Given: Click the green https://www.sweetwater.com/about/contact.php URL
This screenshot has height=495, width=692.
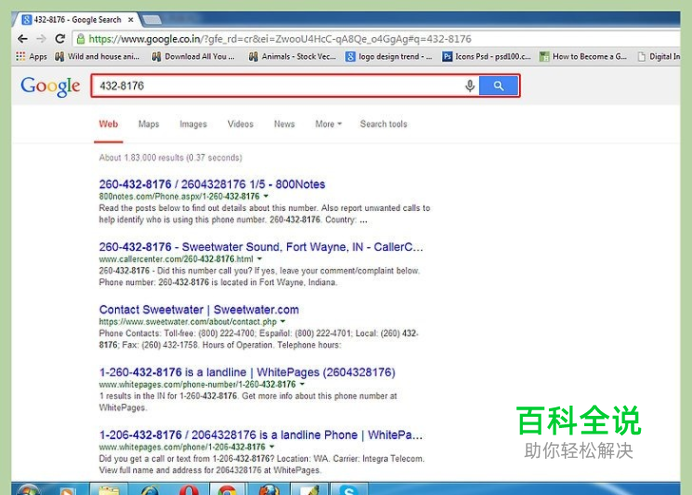Looking at the screenshot, I should click(188, 322).
